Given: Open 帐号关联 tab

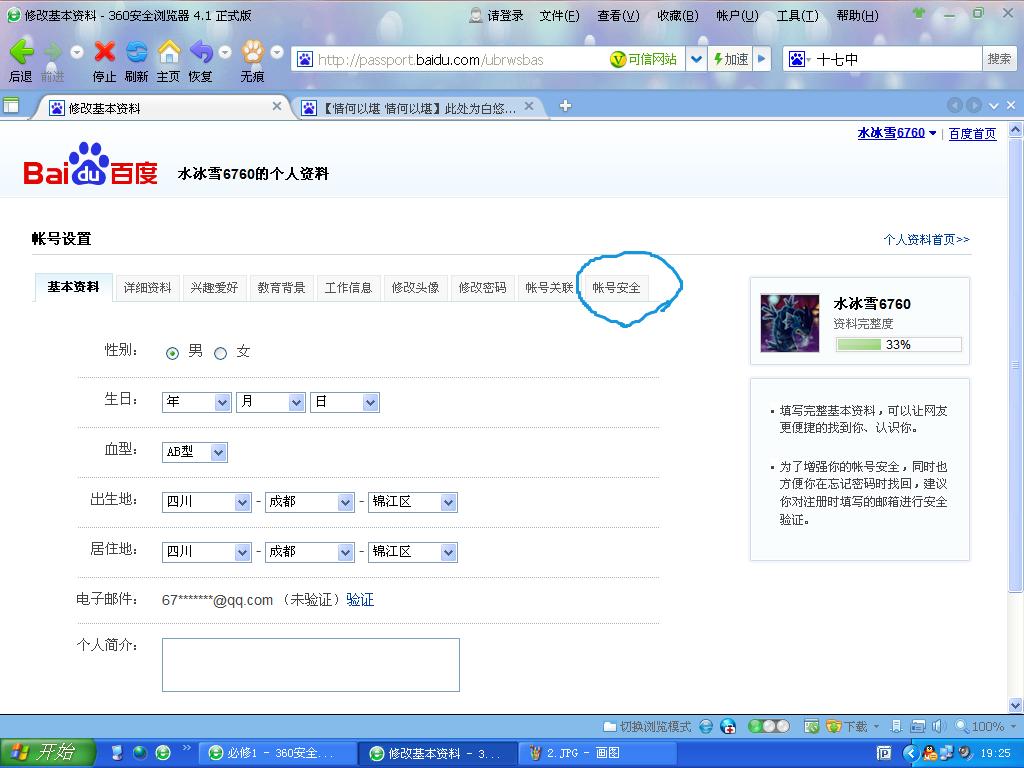Looking at the screenshot, I should pyautogui.click(x=549, y=287).
